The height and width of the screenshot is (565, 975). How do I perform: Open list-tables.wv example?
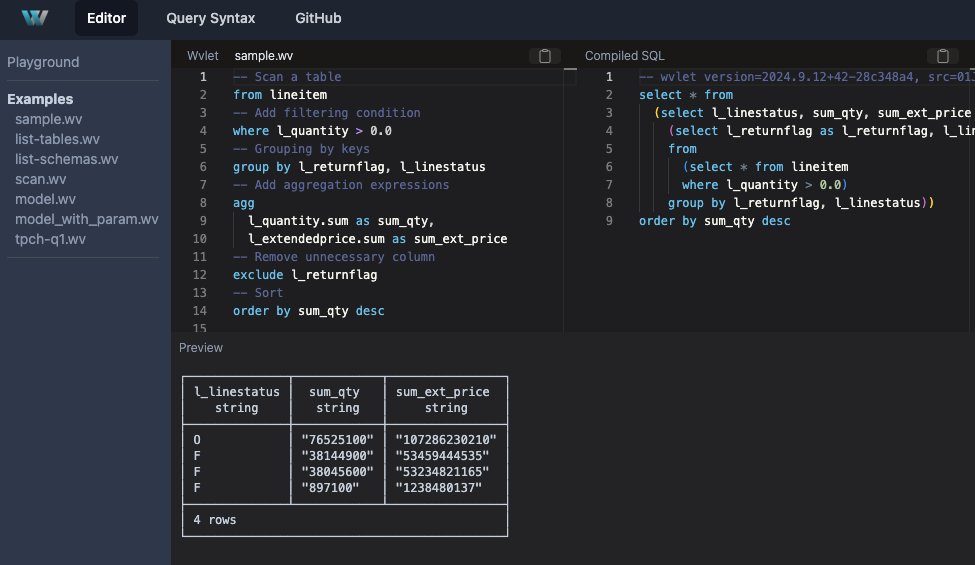tap(57, 139)
